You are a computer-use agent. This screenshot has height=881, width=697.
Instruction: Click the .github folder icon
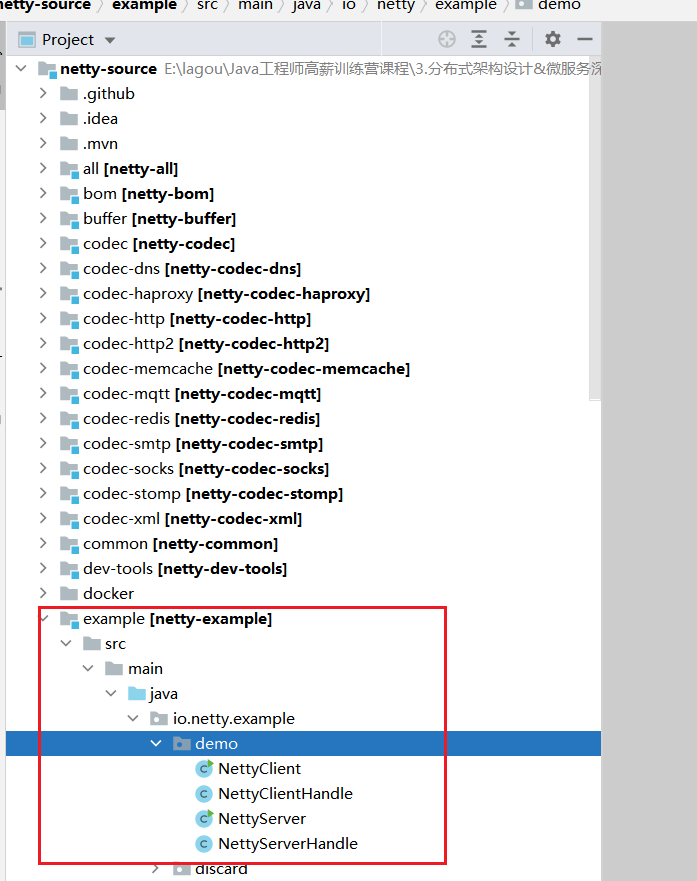(x=69, y=93)
